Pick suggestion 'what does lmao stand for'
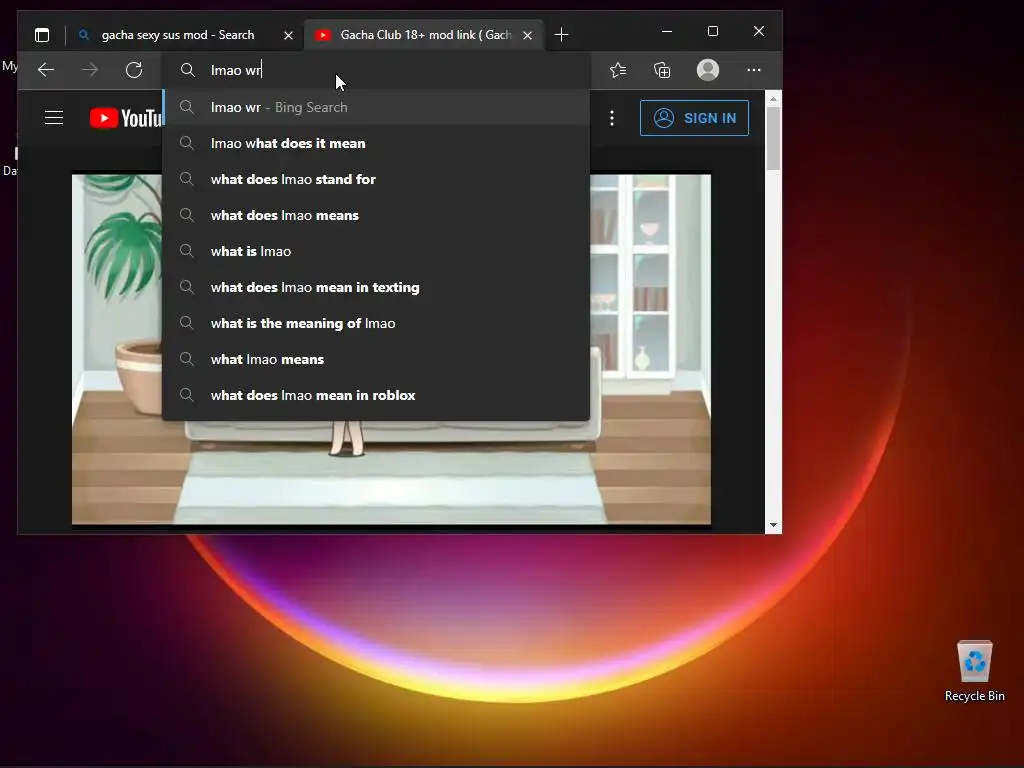This screenshot has height=768, width=1024. (x=376, y=179)
